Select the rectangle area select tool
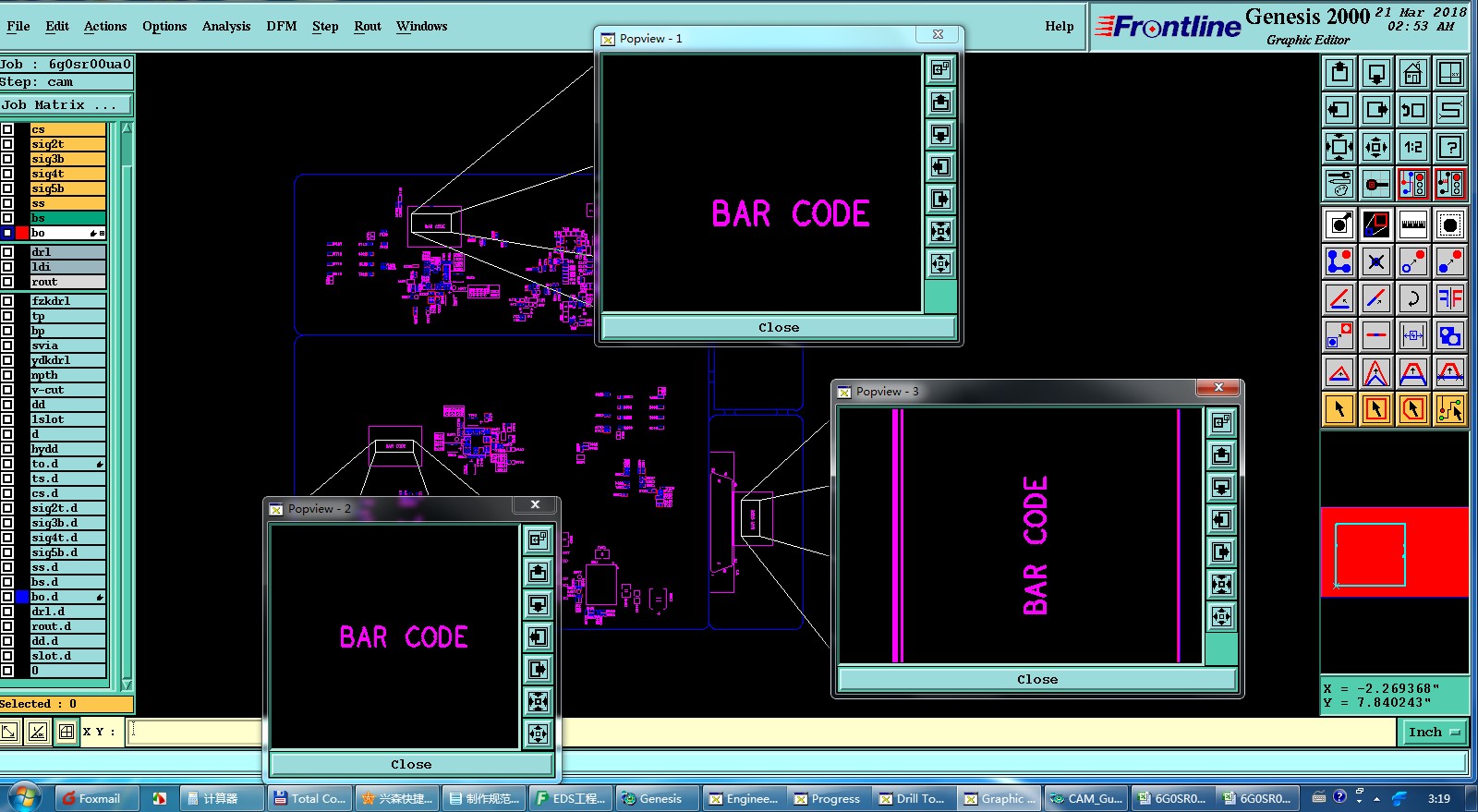 tap(1376, 409)
